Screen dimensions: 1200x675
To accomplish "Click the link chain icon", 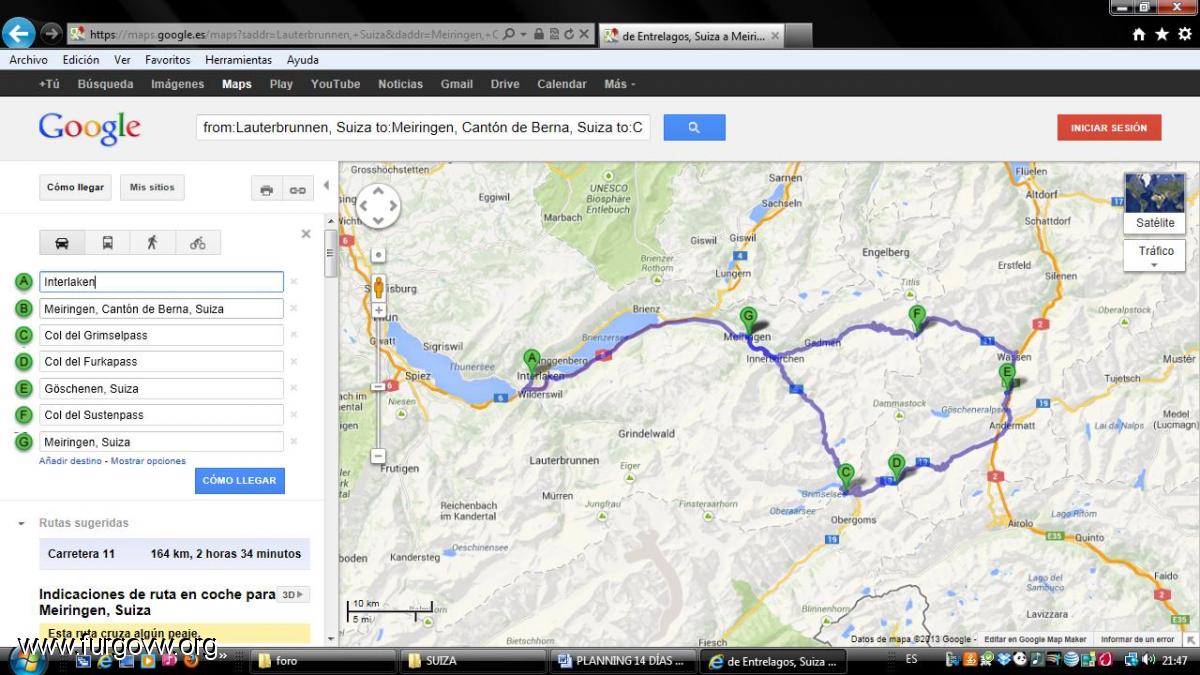I will [298, 189].
